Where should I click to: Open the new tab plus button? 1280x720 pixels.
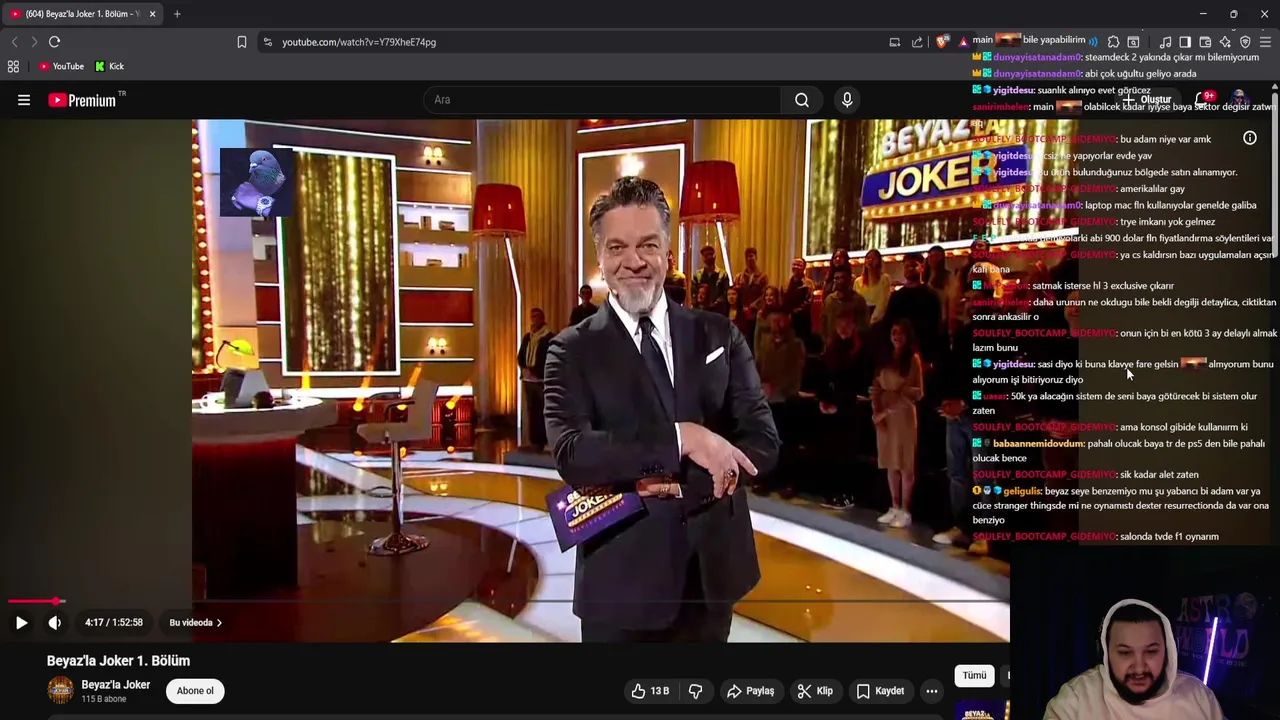(177, 14)
